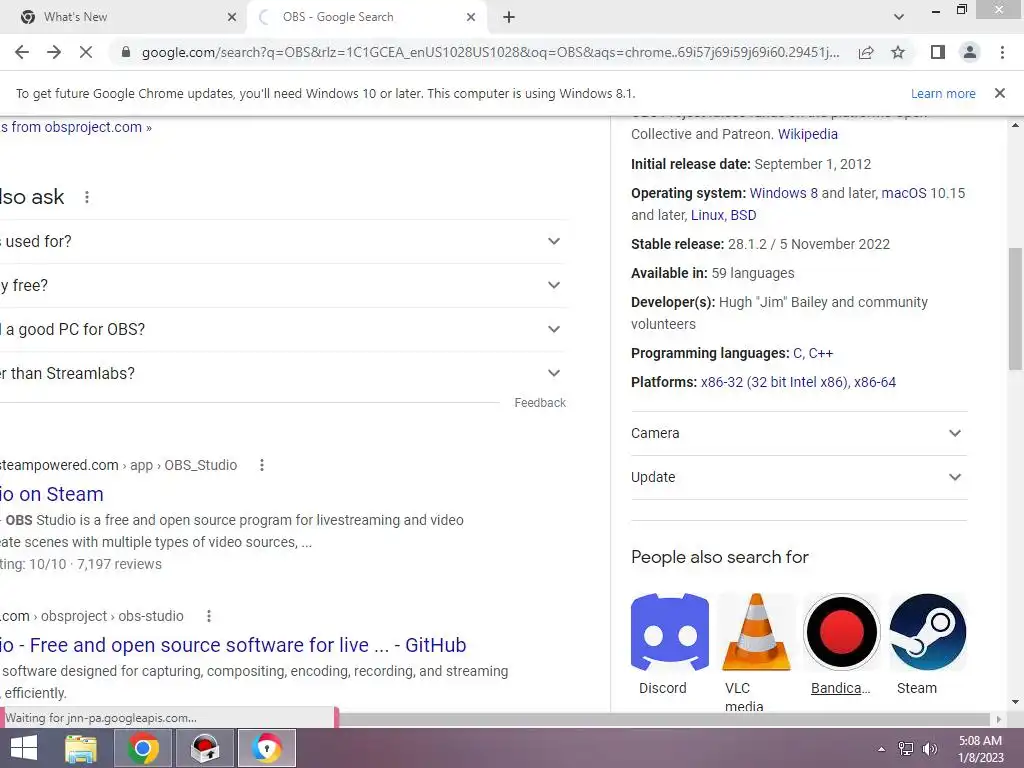Click the scrollbar up arrow
Viewport: 1024px width, 768px height.
coord(1015,125)
